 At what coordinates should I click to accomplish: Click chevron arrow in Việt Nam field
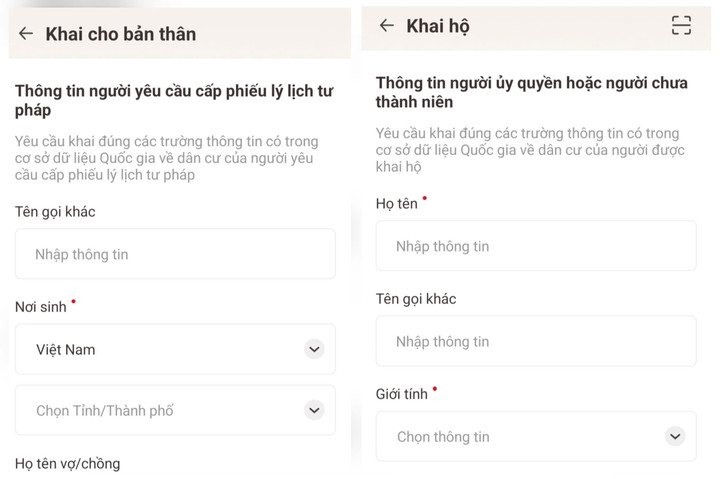click(314, 349)
